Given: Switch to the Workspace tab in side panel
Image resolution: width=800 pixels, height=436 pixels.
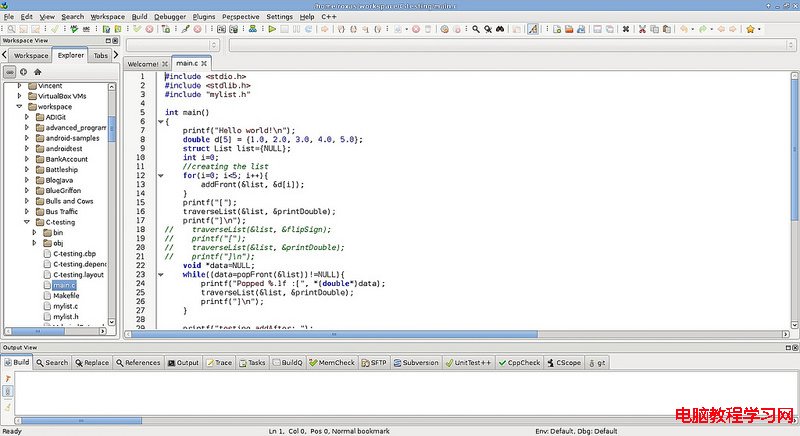Looking at the screenshot, I should click(31, 55).
